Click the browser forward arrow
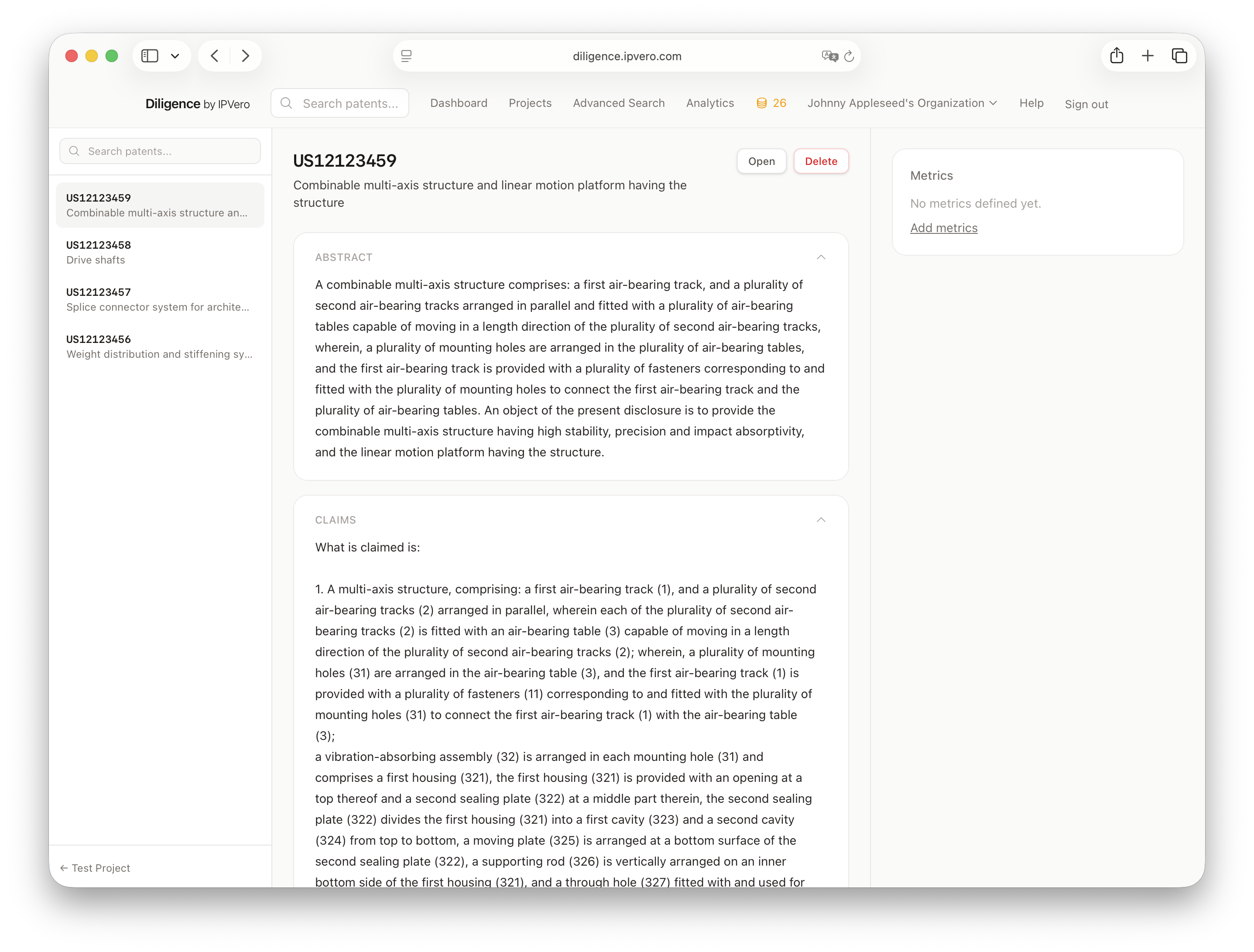 (x=246, y=55)
